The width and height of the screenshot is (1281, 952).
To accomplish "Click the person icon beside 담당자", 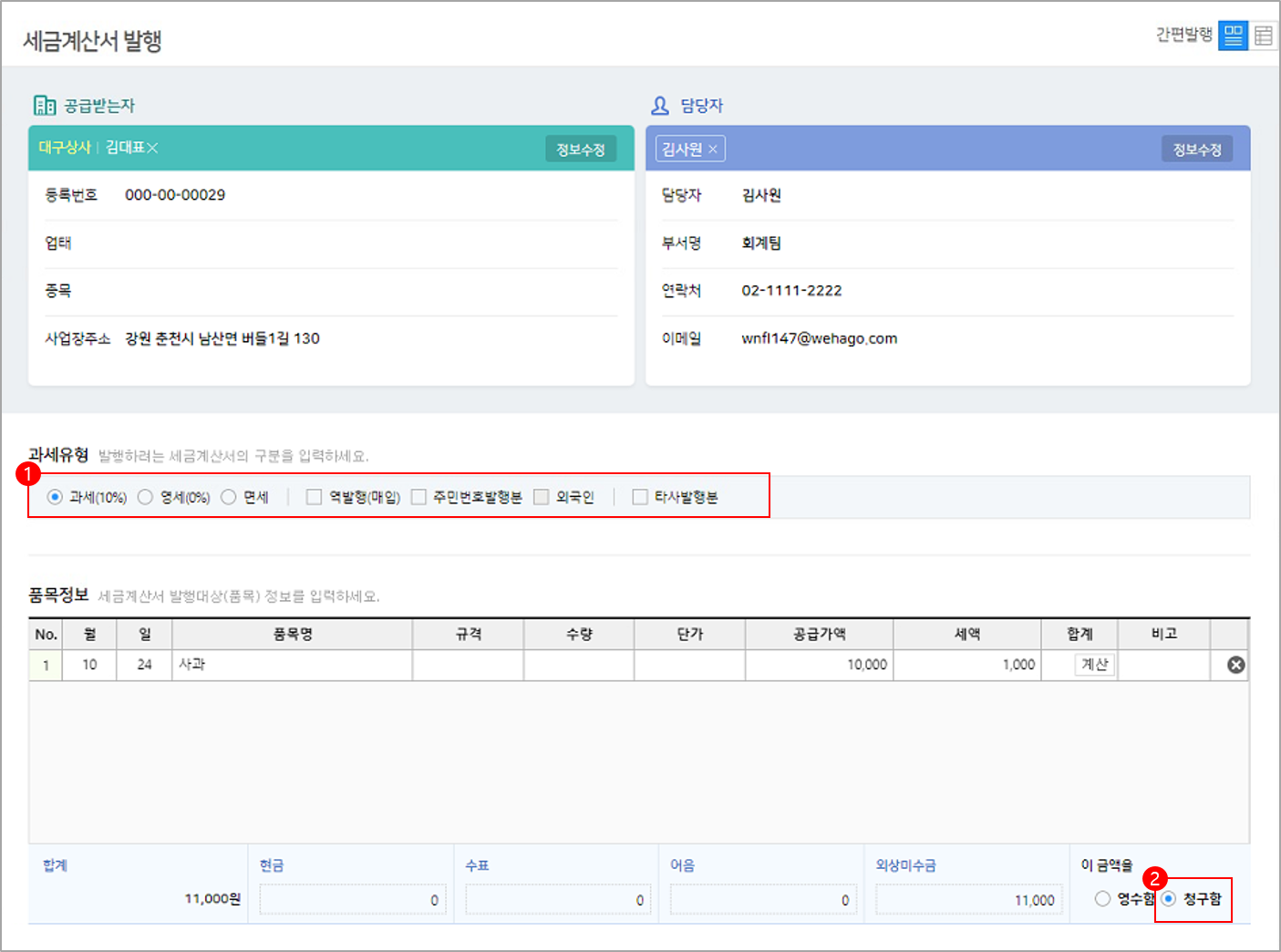I will point(659,104).
